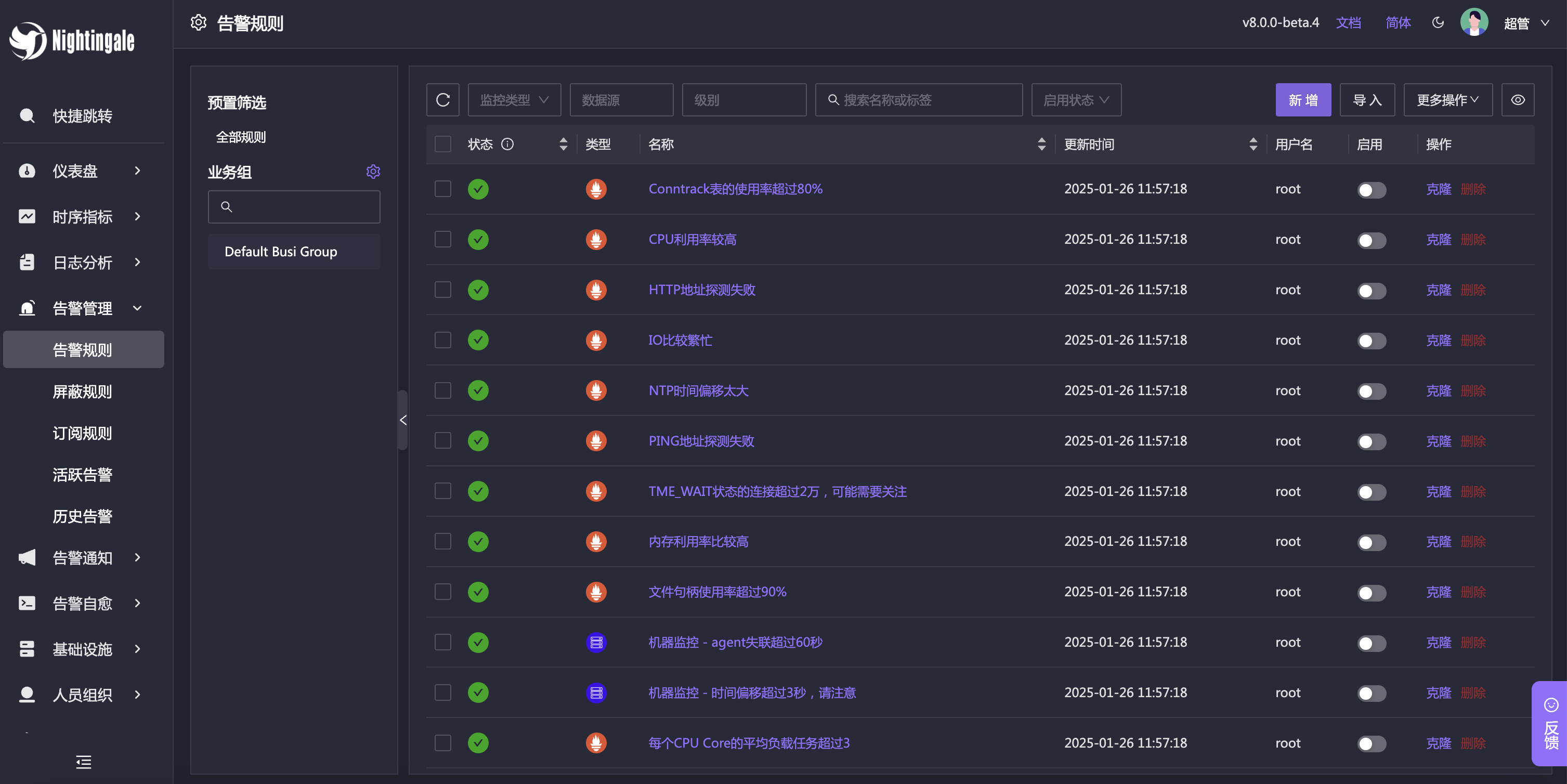Viewport: 1567px width, 784px height.
Task: Click host type icon for agent失联超过60秒
Action: pyautogui.click(x=596, y=642)
